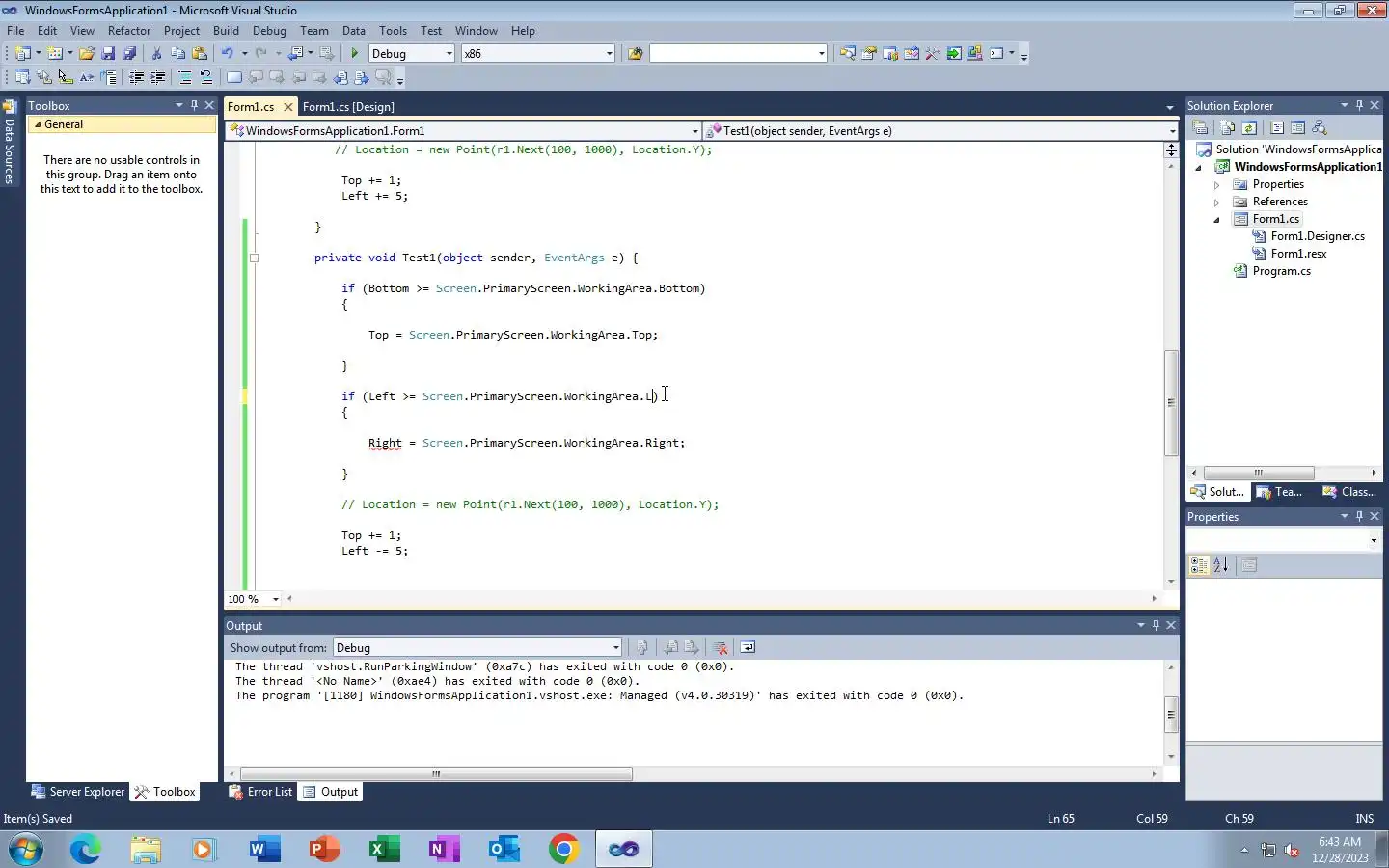1389x868 pixels.
Task: Open the x86 solution platform dropdown
Action: (609, 53)
